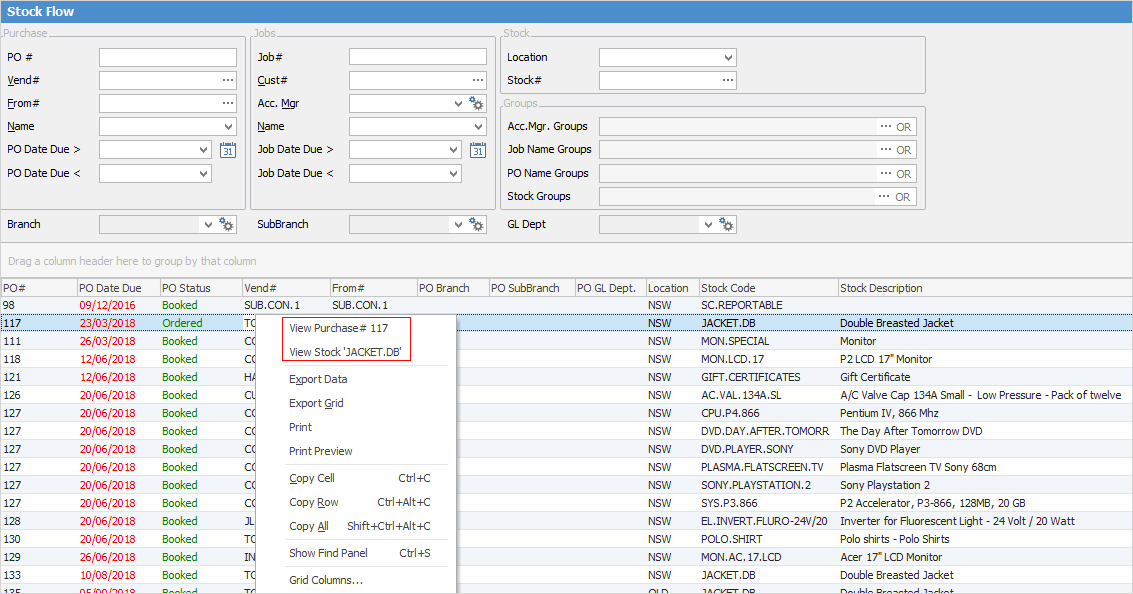
Task: Sort by PO Date Due column header
Action: tap(110, 288)
